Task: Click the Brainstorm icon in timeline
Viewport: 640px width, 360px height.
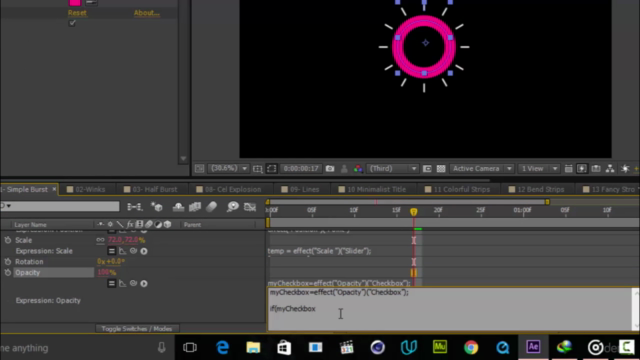Action: click(233, 207)
